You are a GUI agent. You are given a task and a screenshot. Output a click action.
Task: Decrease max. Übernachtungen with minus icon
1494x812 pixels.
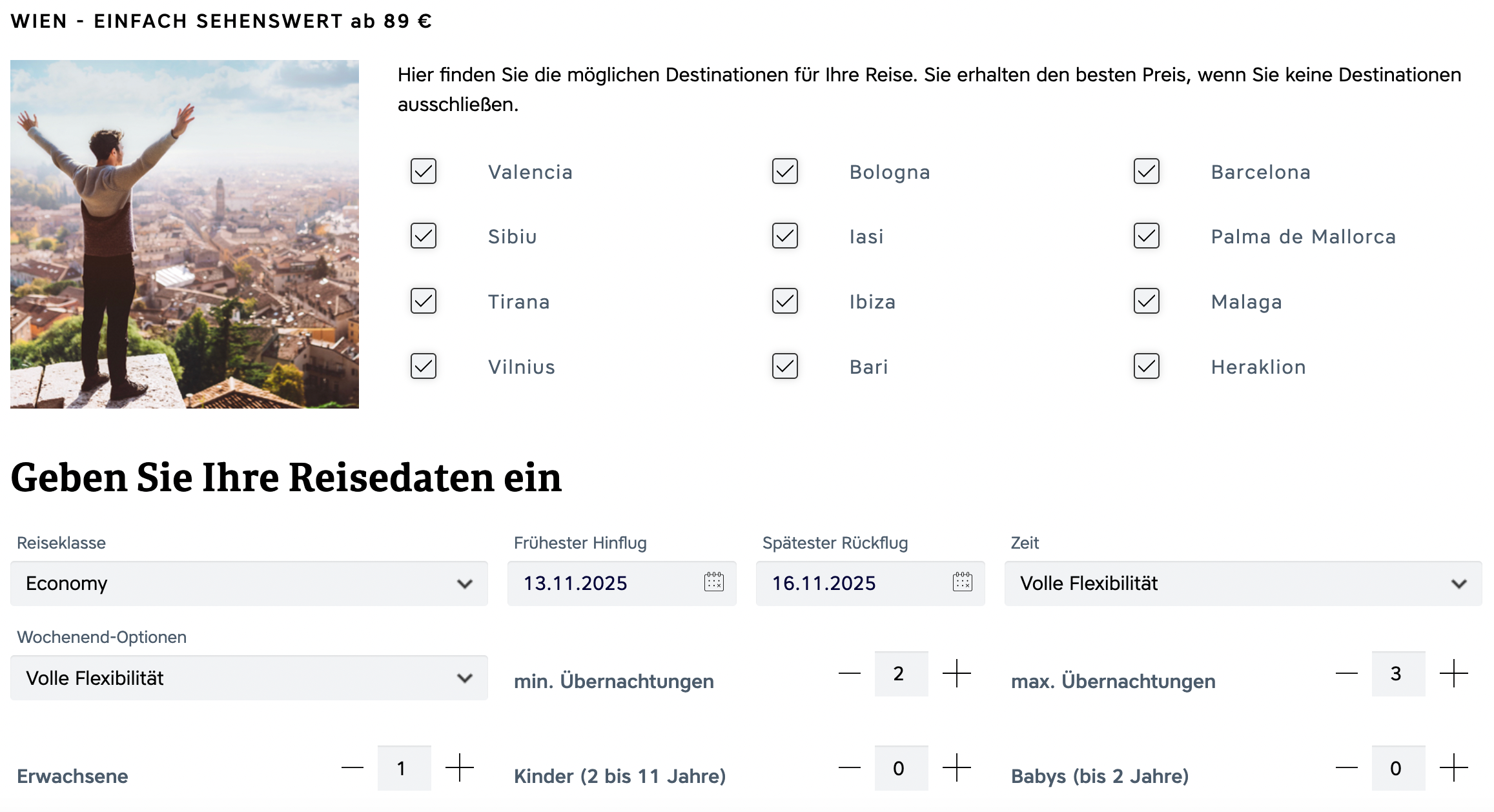[x=1346, y=674]
